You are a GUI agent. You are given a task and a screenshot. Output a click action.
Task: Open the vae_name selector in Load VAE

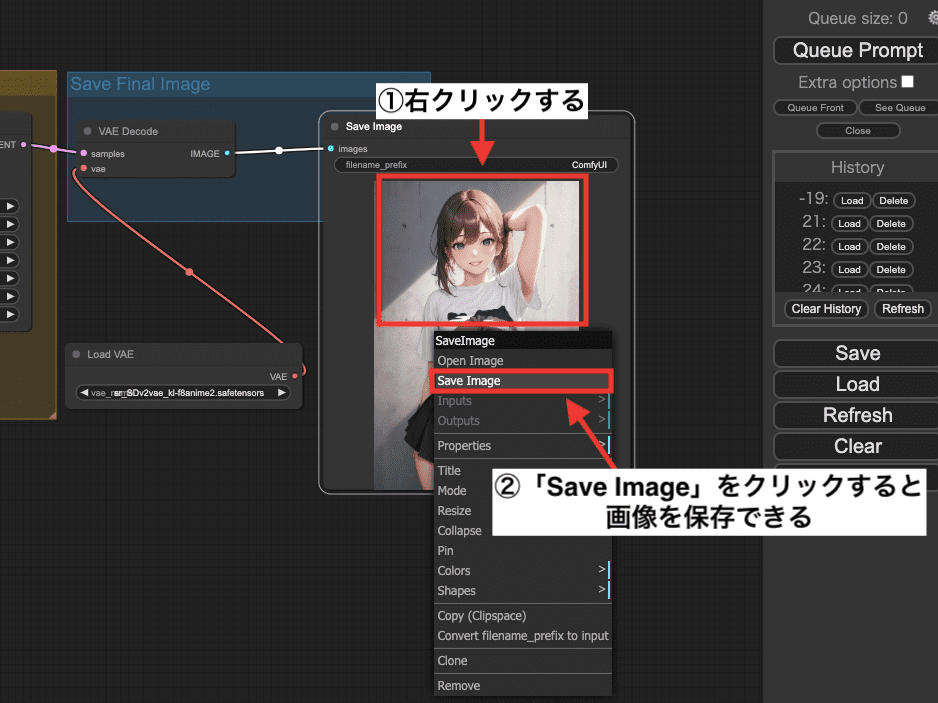(183, 392)
